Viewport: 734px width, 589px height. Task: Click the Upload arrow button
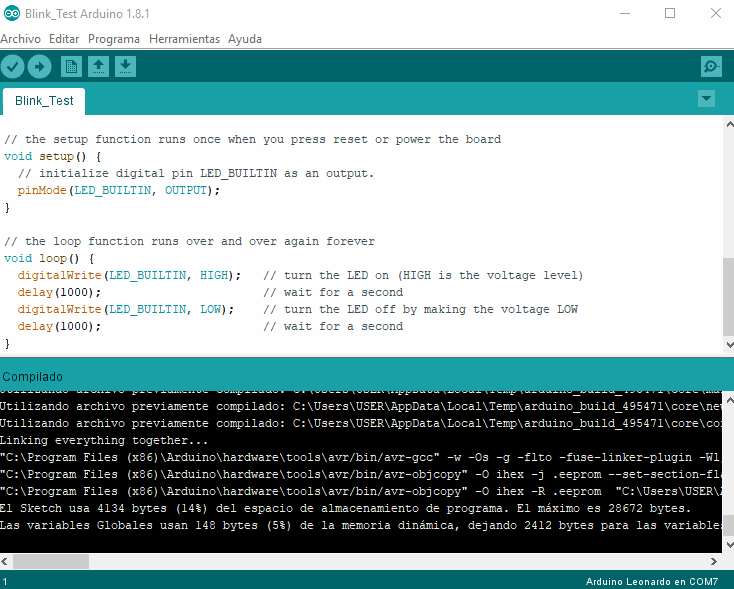pyautogui.click(x=39, y=66)
